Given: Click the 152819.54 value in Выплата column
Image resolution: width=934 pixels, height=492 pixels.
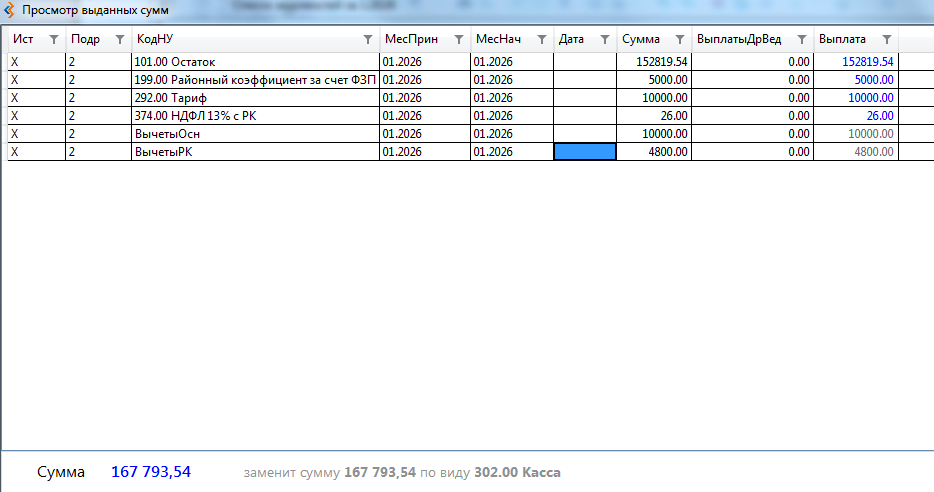Looking at the screenshot, I should point(867,62).
